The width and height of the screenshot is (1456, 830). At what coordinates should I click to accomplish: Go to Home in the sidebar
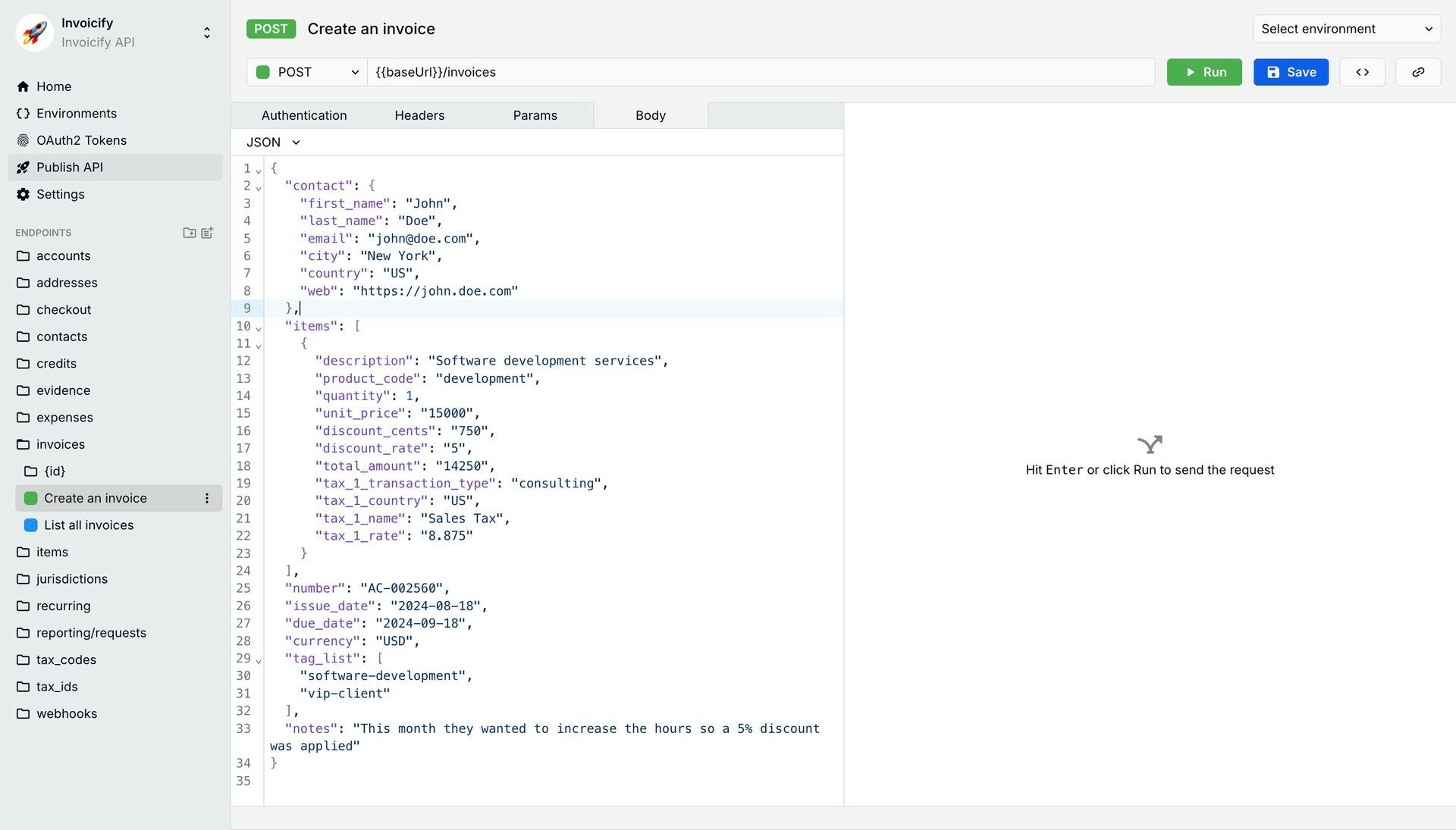point(115,86)
